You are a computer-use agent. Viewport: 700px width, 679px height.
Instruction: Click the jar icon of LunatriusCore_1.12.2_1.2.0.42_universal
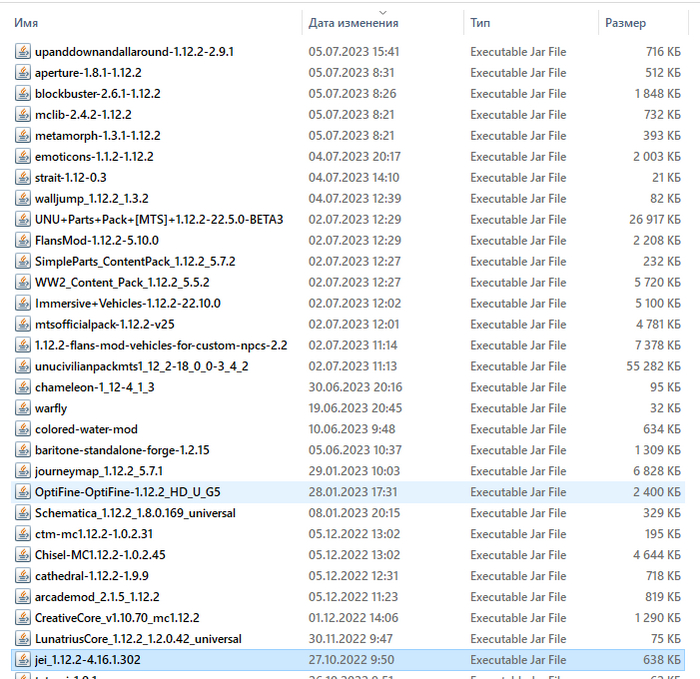[23, 639]
